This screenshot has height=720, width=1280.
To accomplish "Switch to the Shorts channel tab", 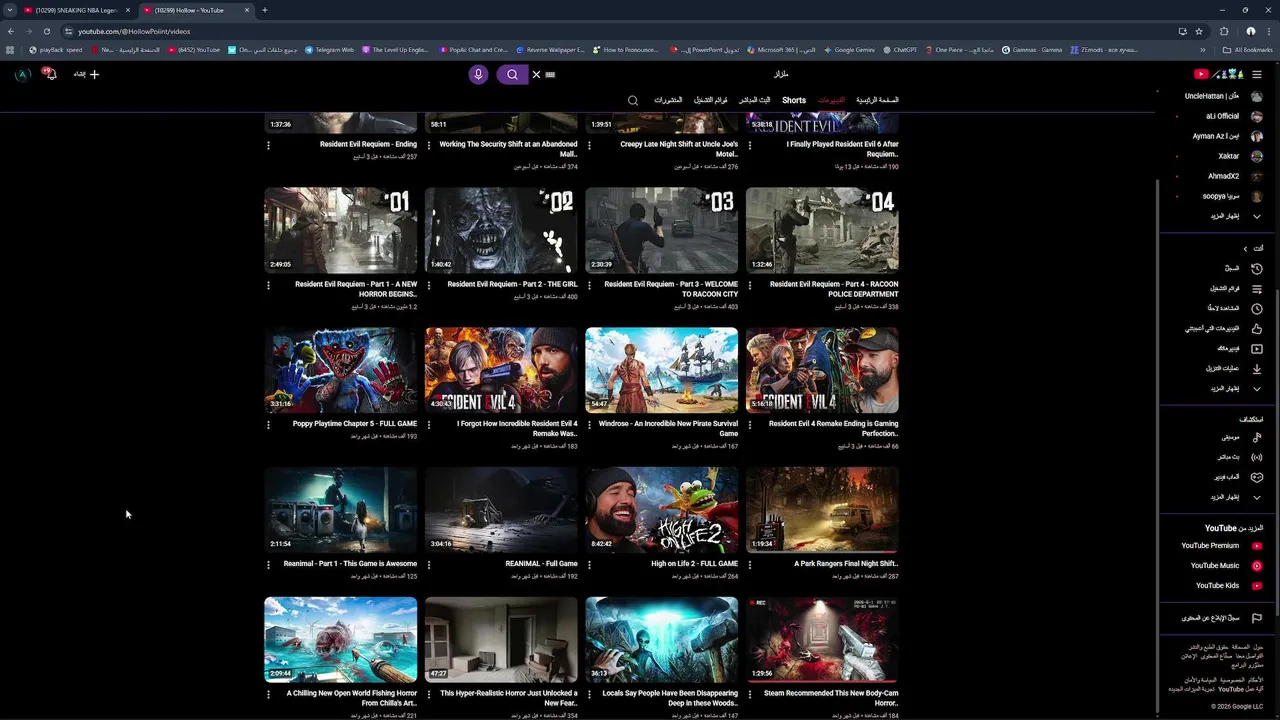I will (x=794, y=100).
